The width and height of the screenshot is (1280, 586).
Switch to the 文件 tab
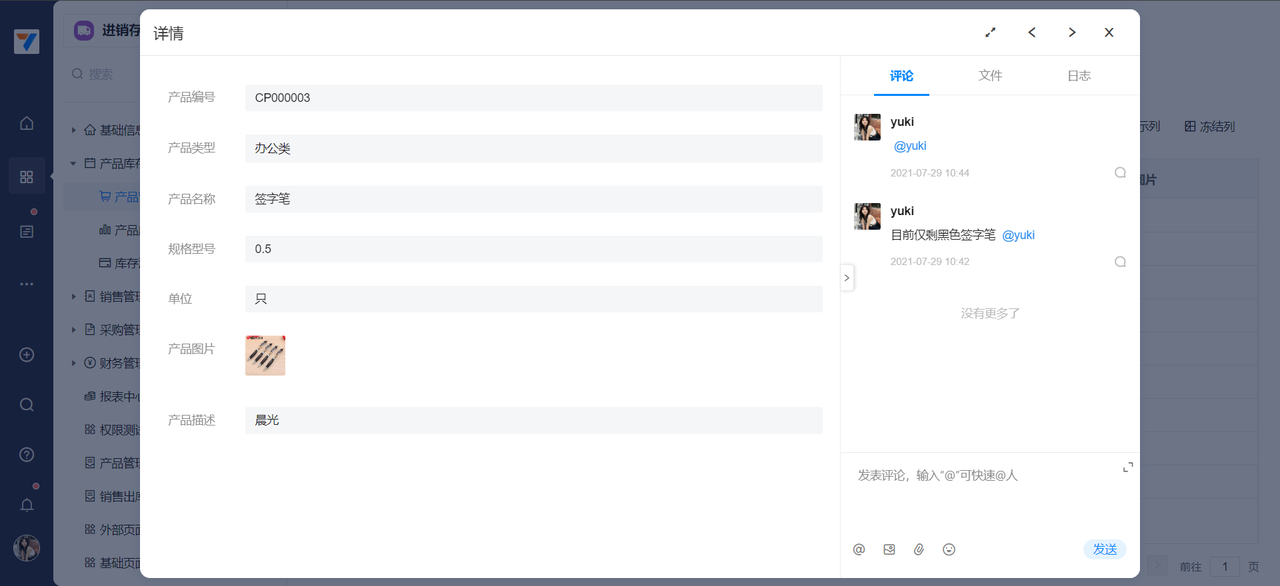990,76
